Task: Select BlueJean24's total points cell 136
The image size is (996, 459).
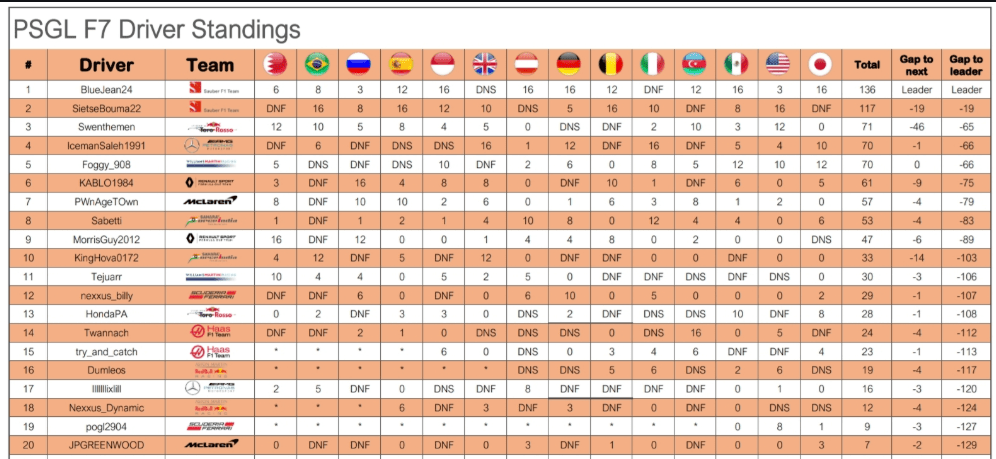Action: (x=867, y=90)
